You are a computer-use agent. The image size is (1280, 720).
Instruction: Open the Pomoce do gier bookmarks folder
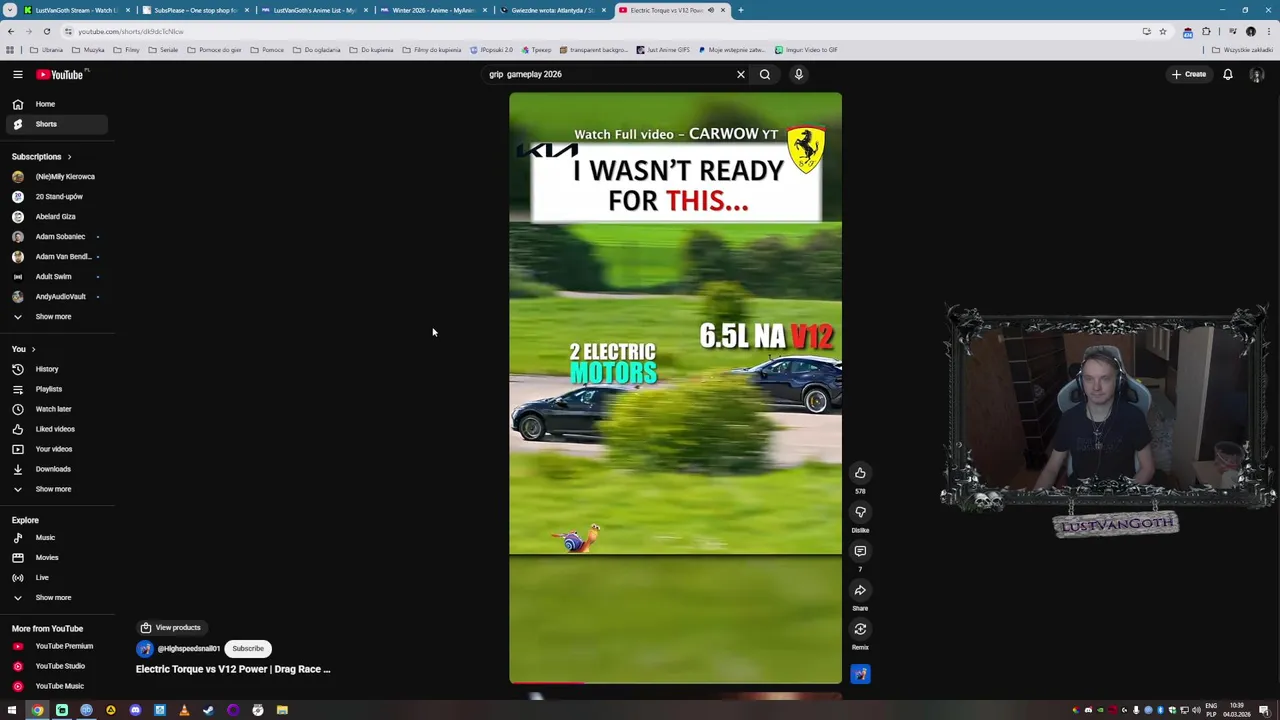(215, 50)
